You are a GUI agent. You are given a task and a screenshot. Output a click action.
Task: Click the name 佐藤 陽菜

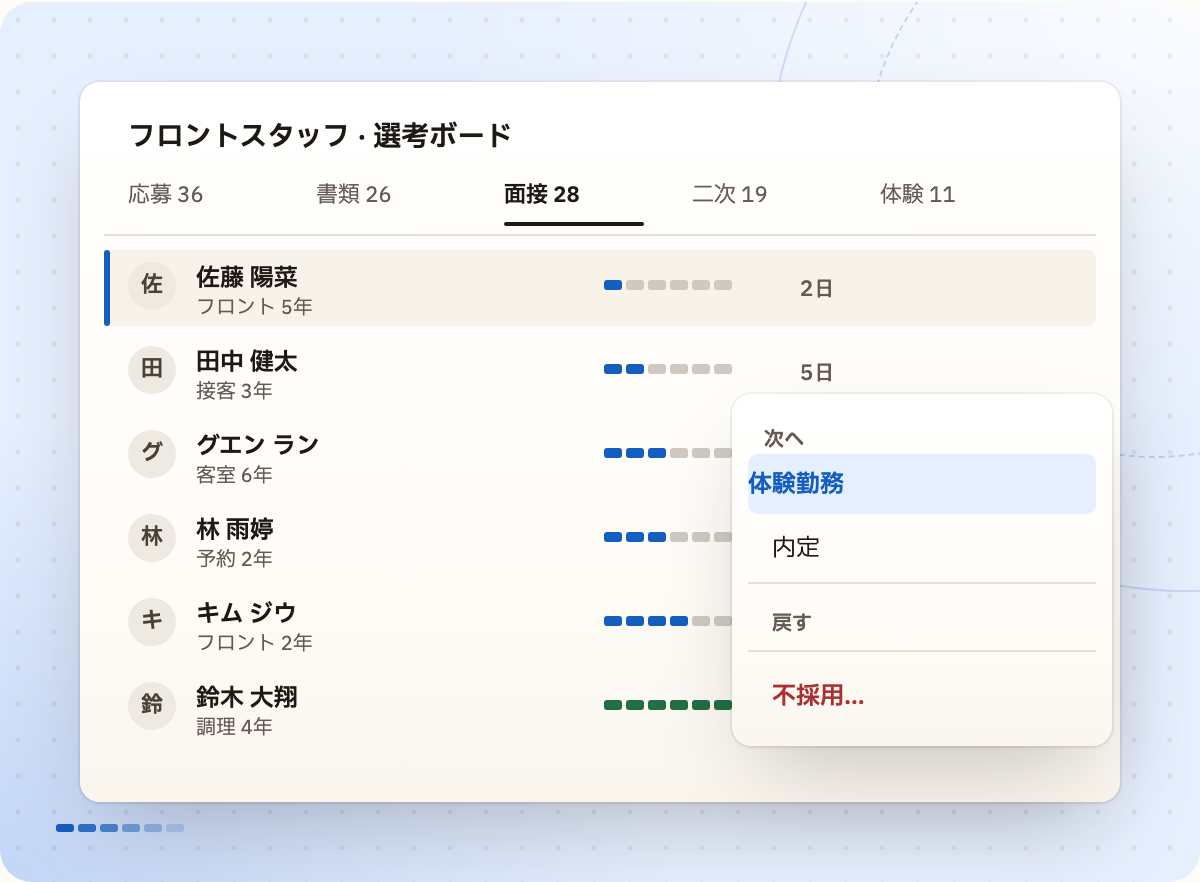pyautogui.click(x=247, y=277)
